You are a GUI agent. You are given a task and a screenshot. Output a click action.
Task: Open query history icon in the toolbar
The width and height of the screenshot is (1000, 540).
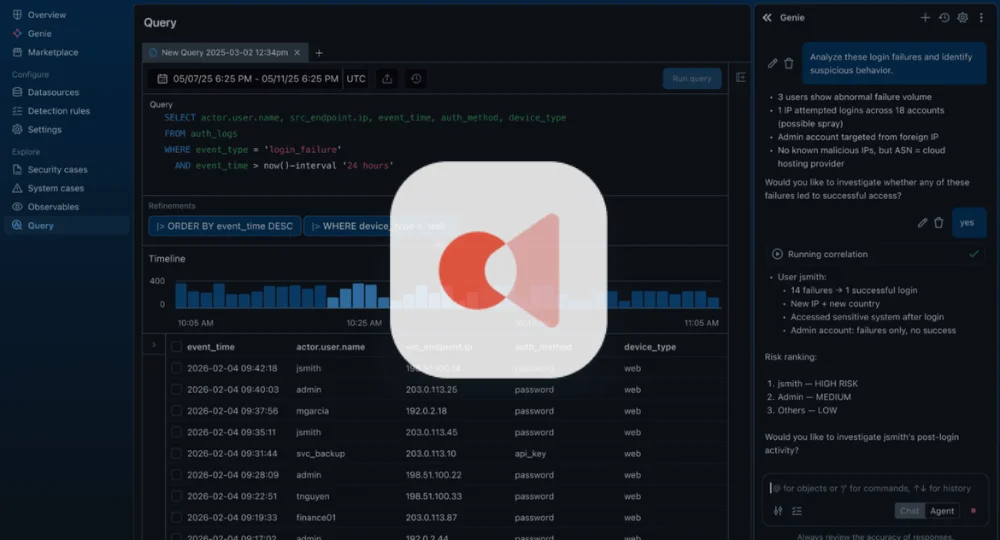416,78
